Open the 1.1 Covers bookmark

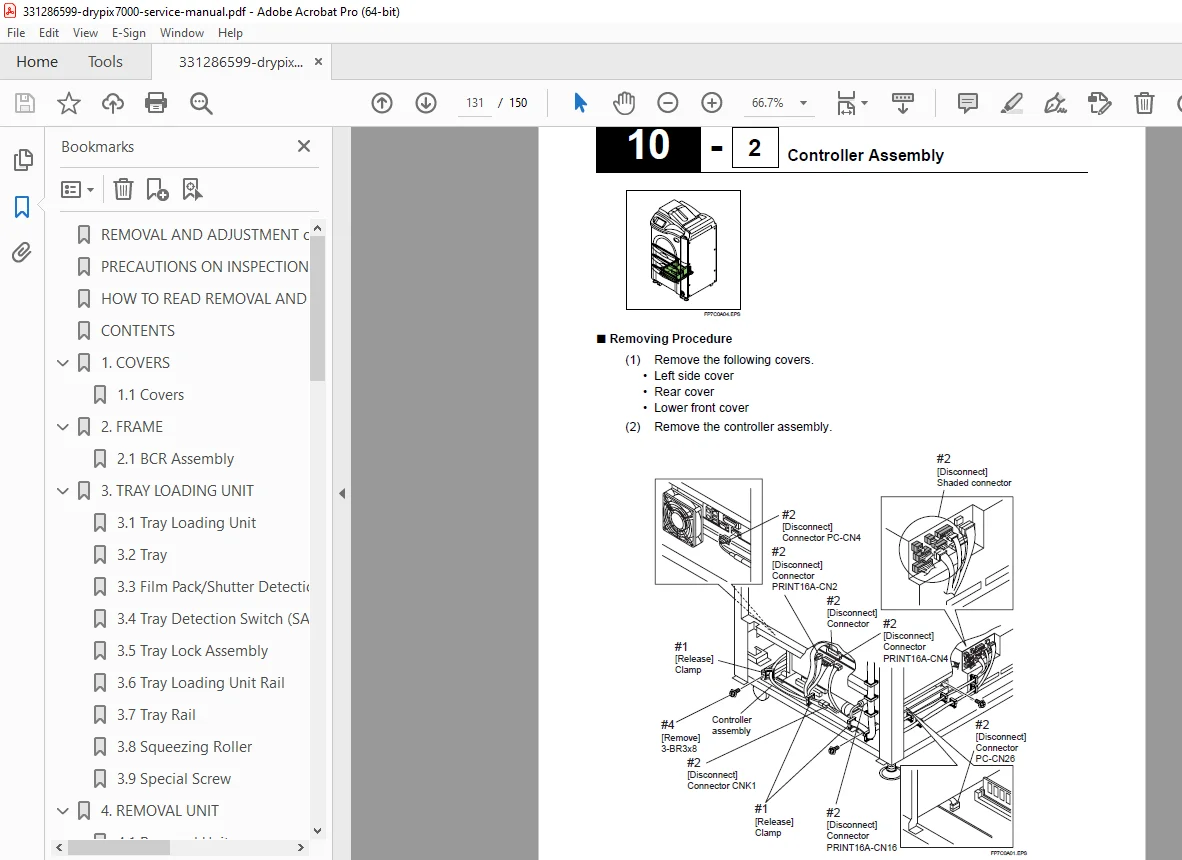pyautogui.click(x=150, y=395)
